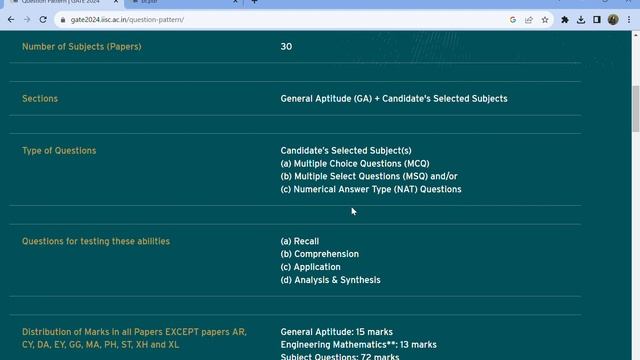Image resolution: width=640 pixels, height=360 pixels.
Task: Click '(b) Multiple Select Questions (MSQ) and/or'
Action: tap(369, 176)
